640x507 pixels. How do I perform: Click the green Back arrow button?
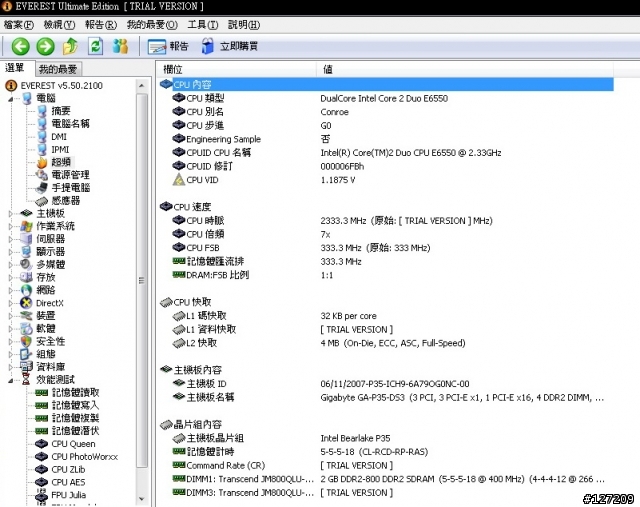coord(20,46)
